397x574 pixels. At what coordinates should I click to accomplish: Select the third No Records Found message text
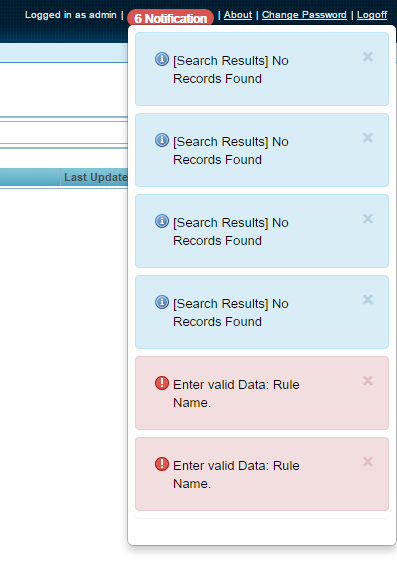[231, 231]
